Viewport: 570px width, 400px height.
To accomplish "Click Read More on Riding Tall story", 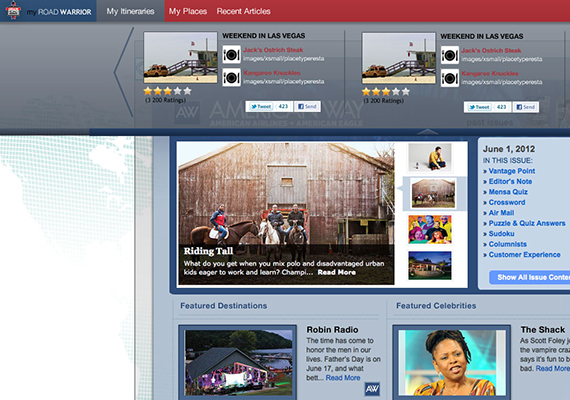I will [x=337, y=272].
